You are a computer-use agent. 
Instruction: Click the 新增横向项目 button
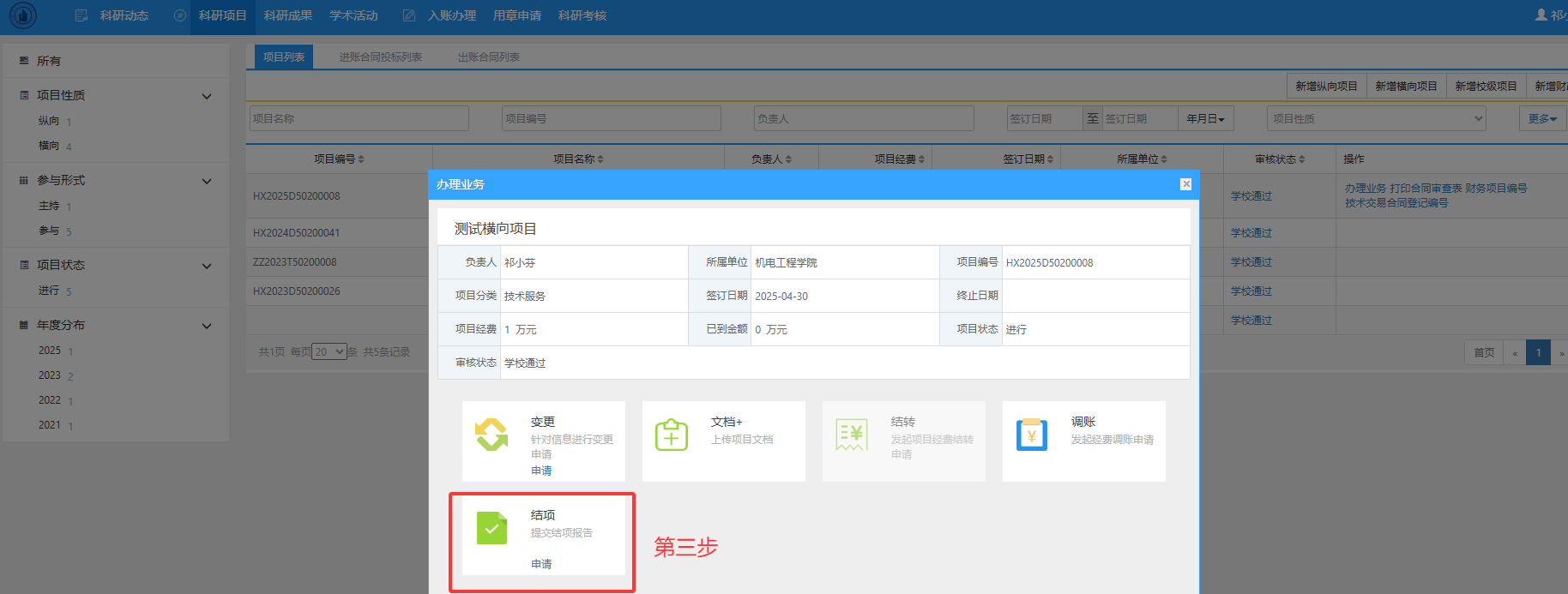[1406, 86]
